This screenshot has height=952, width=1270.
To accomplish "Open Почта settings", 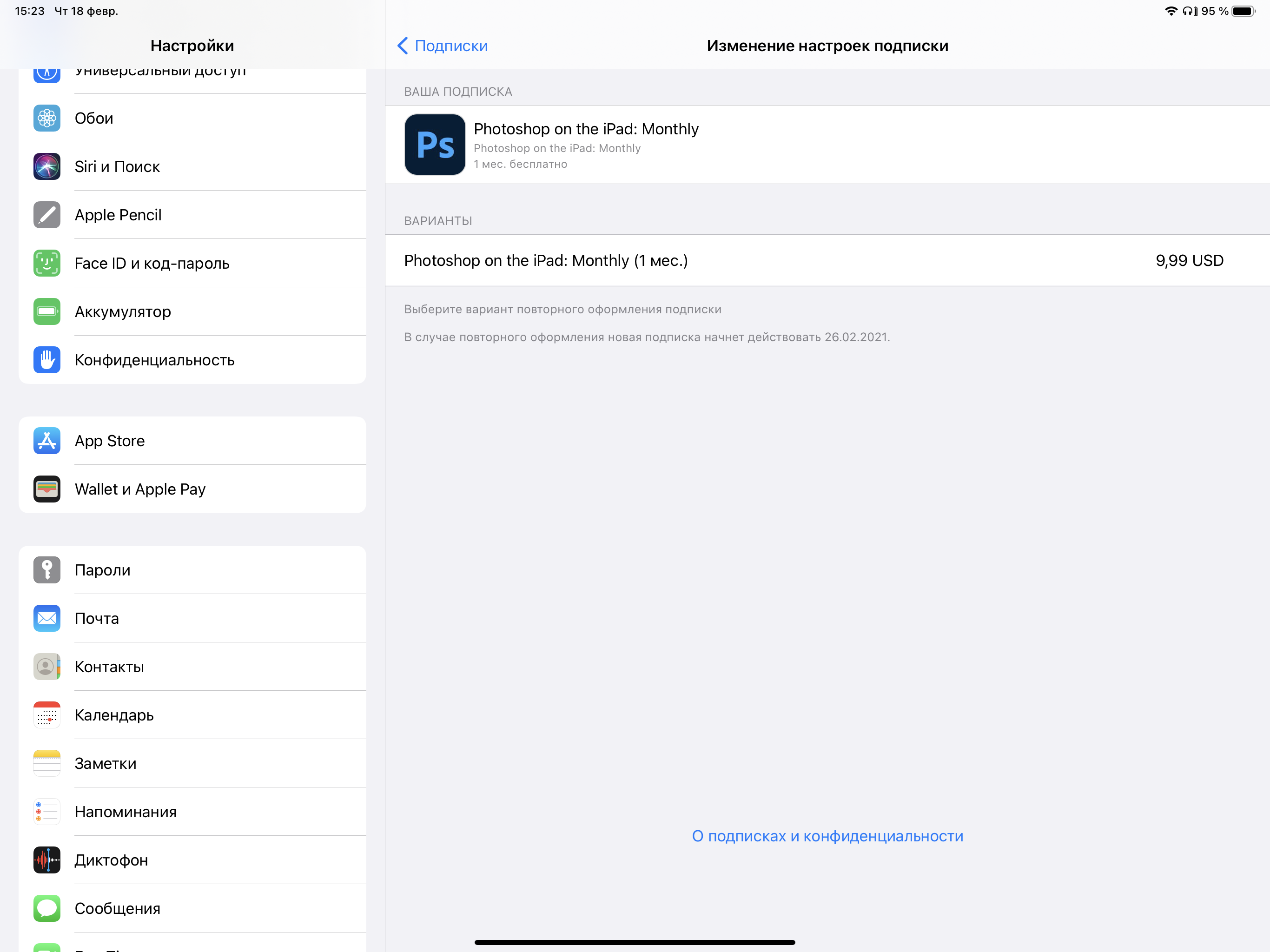I will pos(192,618).
